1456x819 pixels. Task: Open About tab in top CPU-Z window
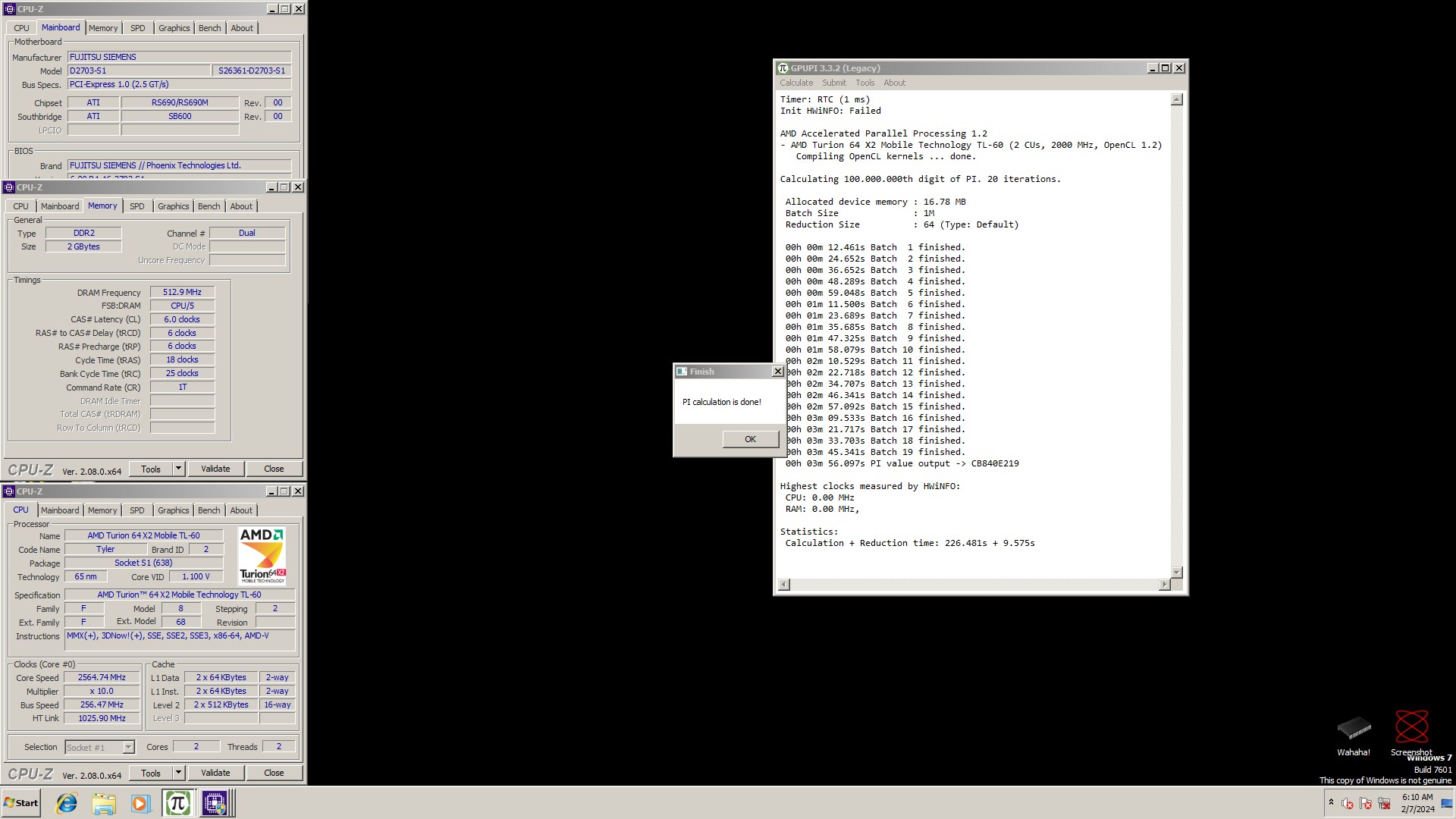[x=242, y=28]
